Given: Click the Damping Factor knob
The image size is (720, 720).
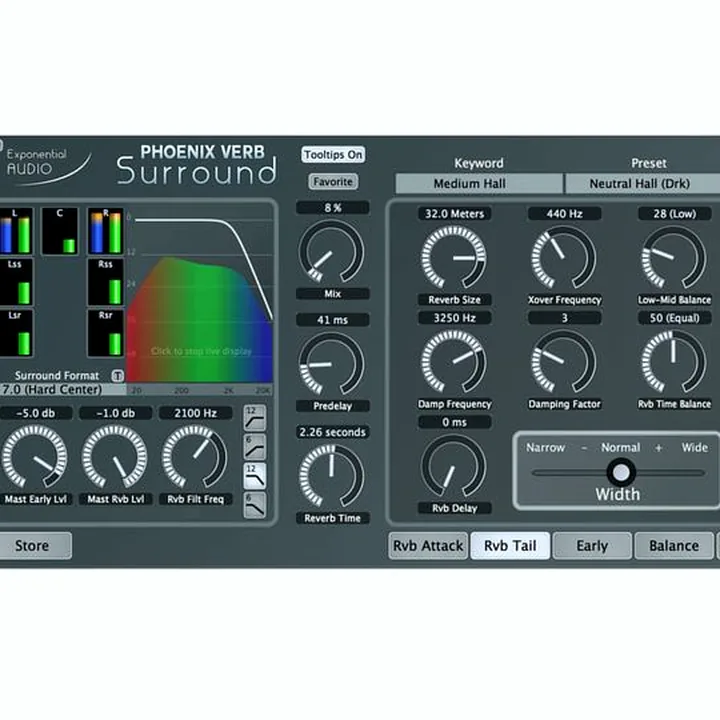Looking at the screenshot, I should (x=564, y=361).
